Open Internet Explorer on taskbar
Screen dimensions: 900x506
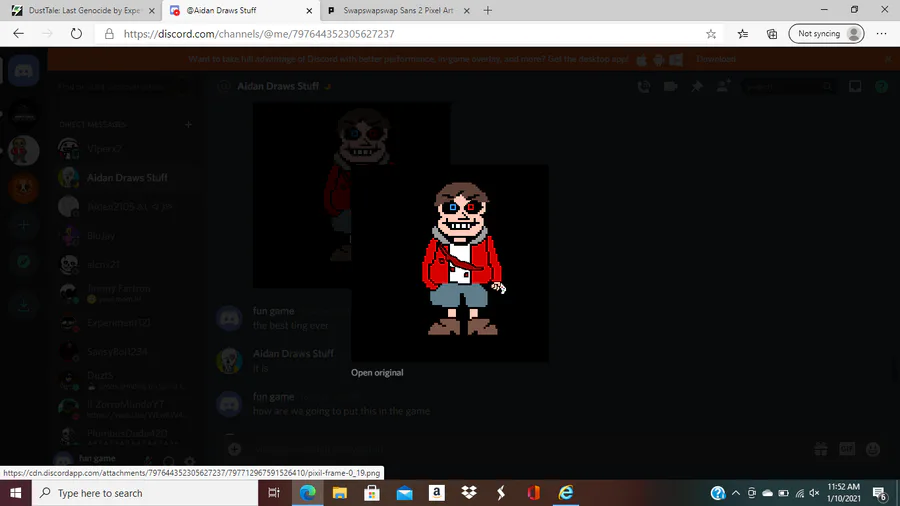(x=566, y=493)
